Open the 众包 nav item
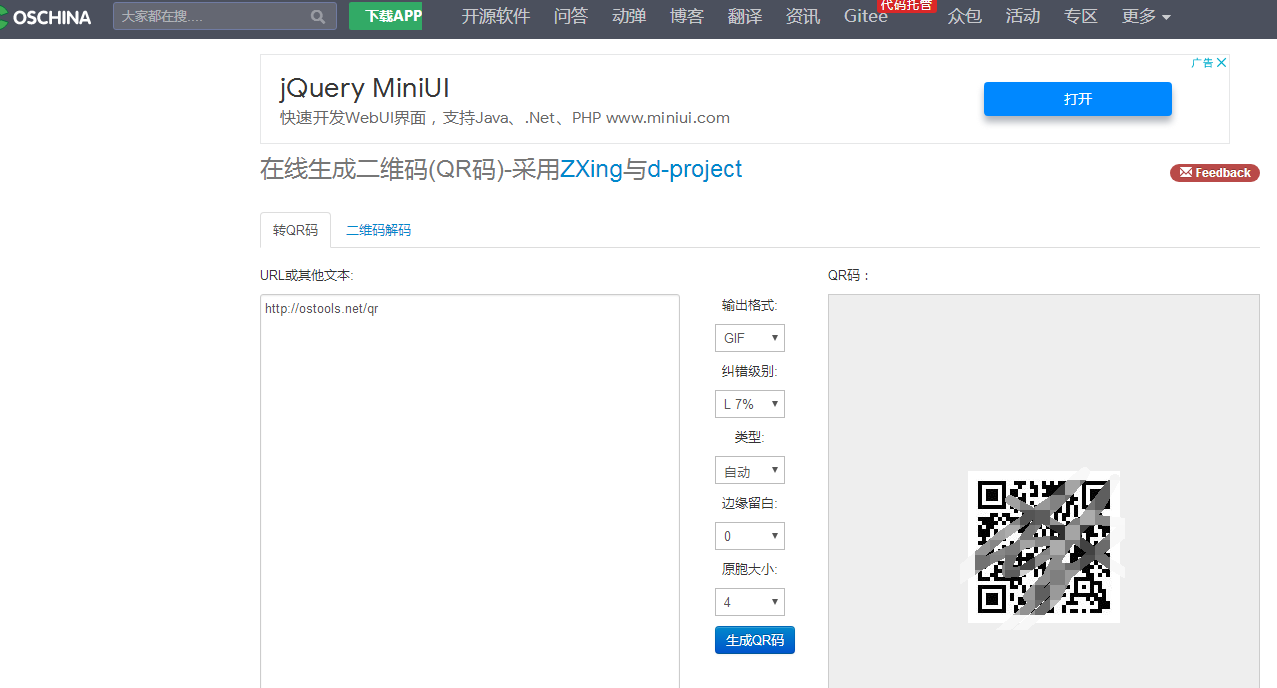The height and width of the screenshot is (688, 1277). coord(964,16)
